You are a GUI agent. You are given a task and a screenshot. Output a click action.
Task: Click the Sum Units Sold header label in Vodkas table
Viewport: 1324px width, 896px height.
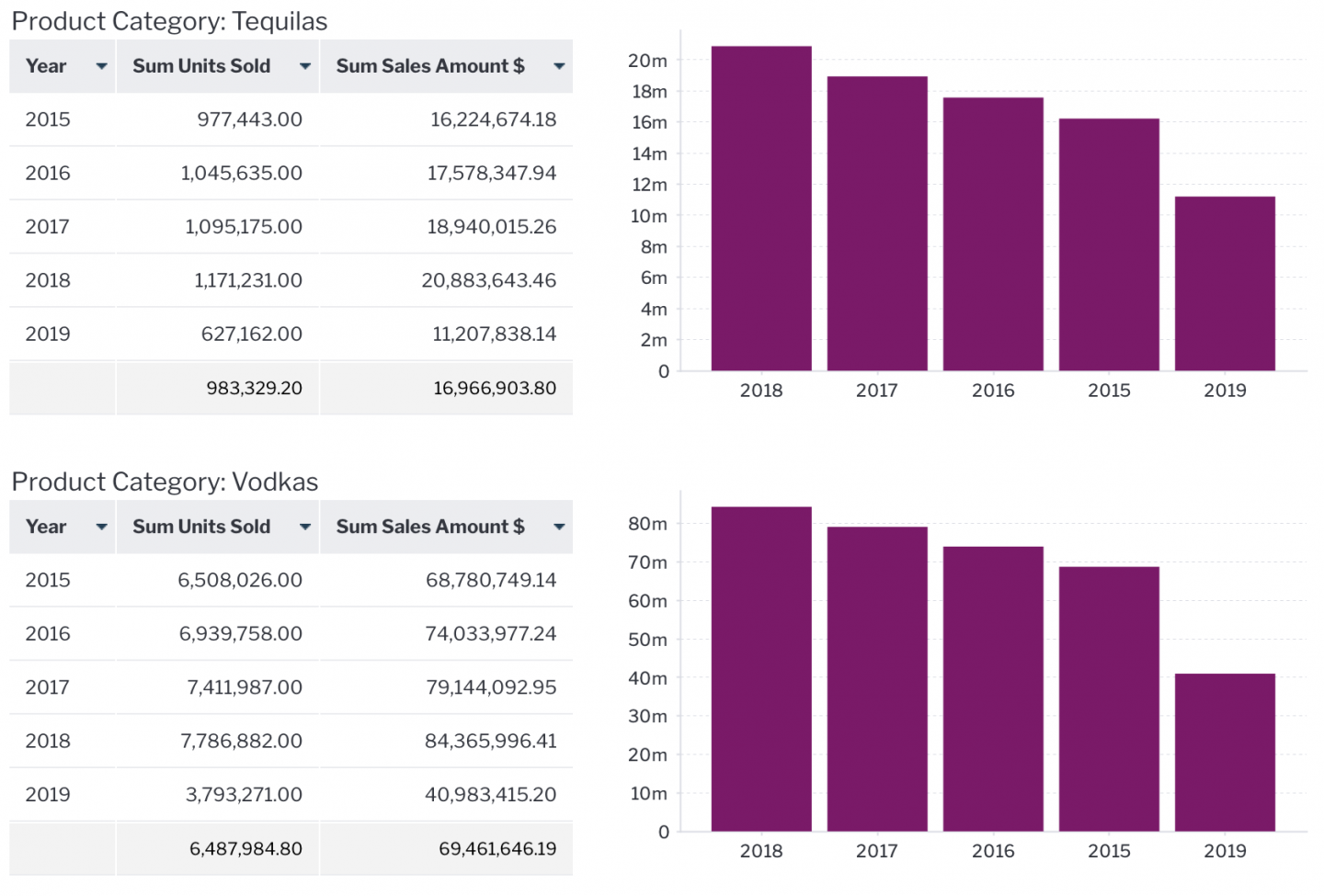tap(201, 527)
